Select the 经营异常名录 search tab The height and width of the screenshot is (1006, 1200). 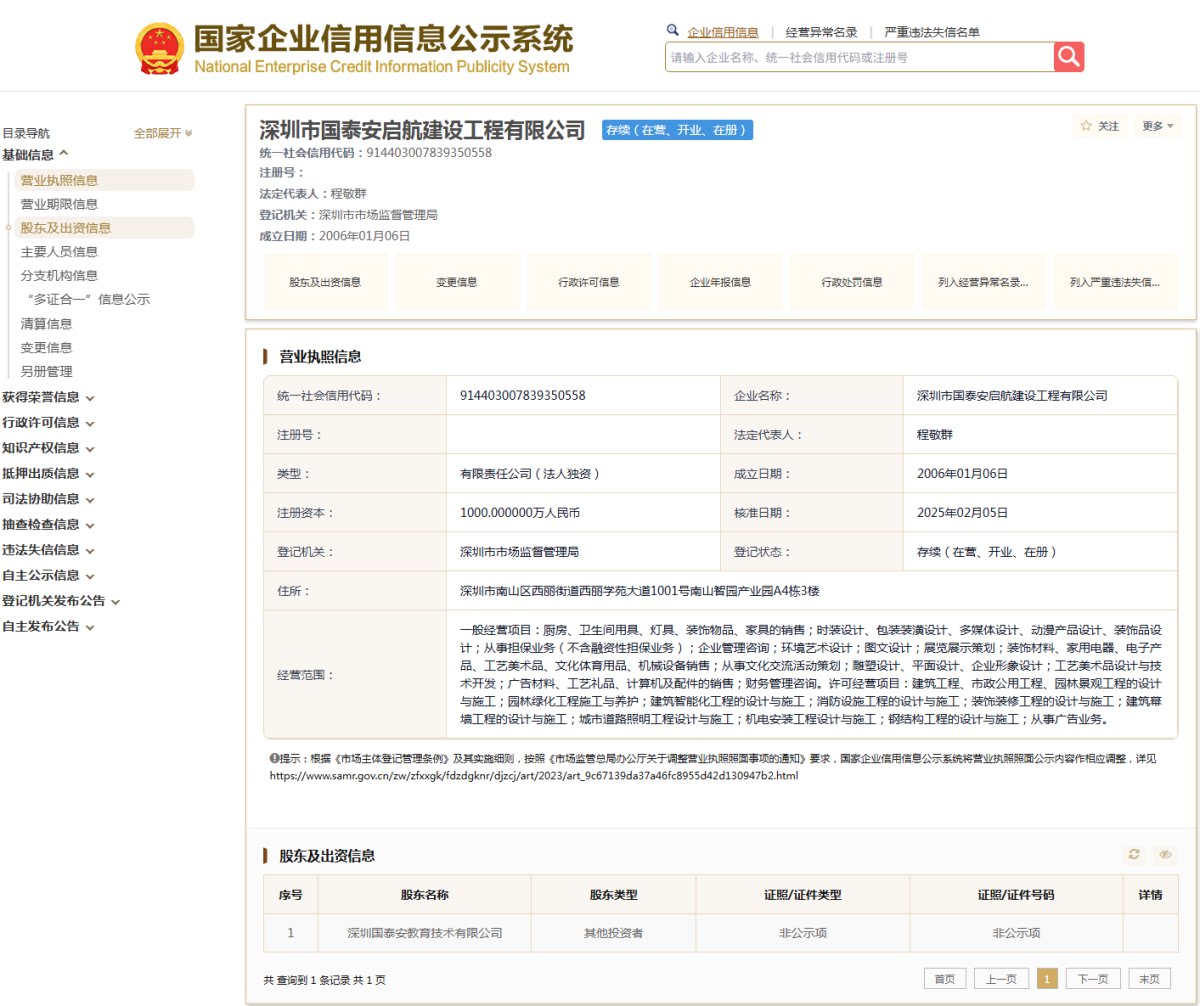[821, 32]
